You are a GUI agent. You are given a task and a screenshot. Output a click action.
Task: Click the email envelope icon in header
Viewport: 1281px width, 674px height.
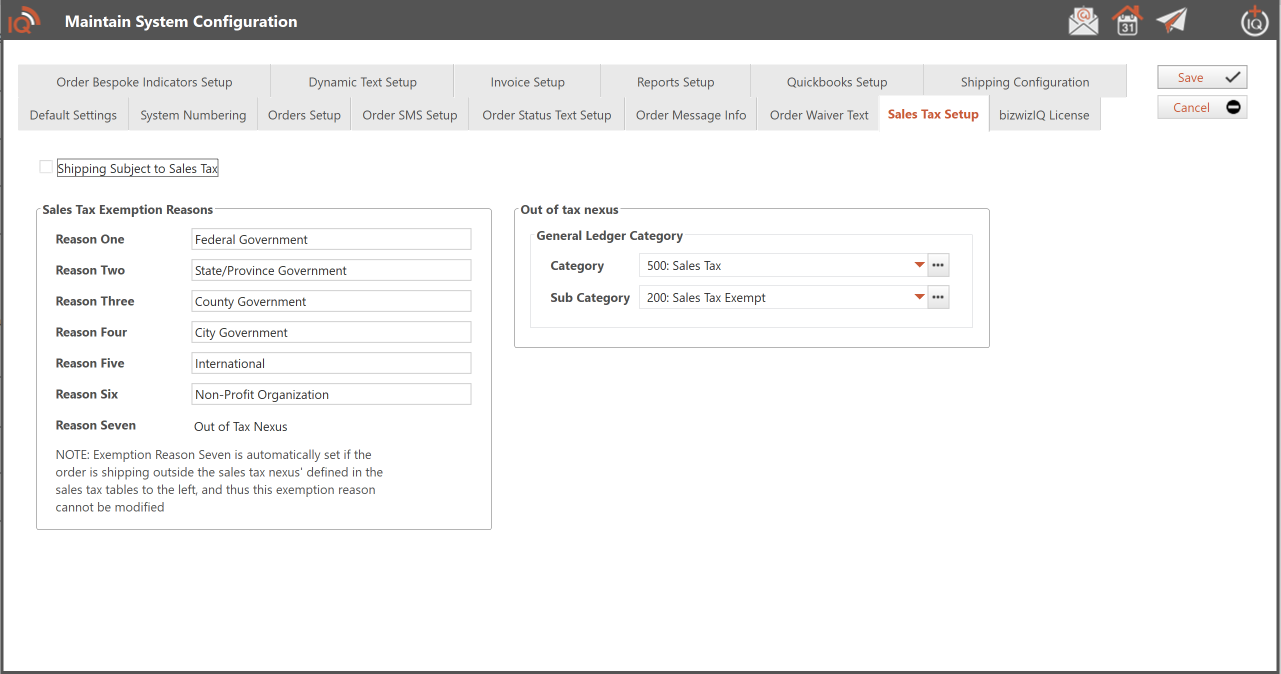pyautogui.click(x=1083, y=21)
